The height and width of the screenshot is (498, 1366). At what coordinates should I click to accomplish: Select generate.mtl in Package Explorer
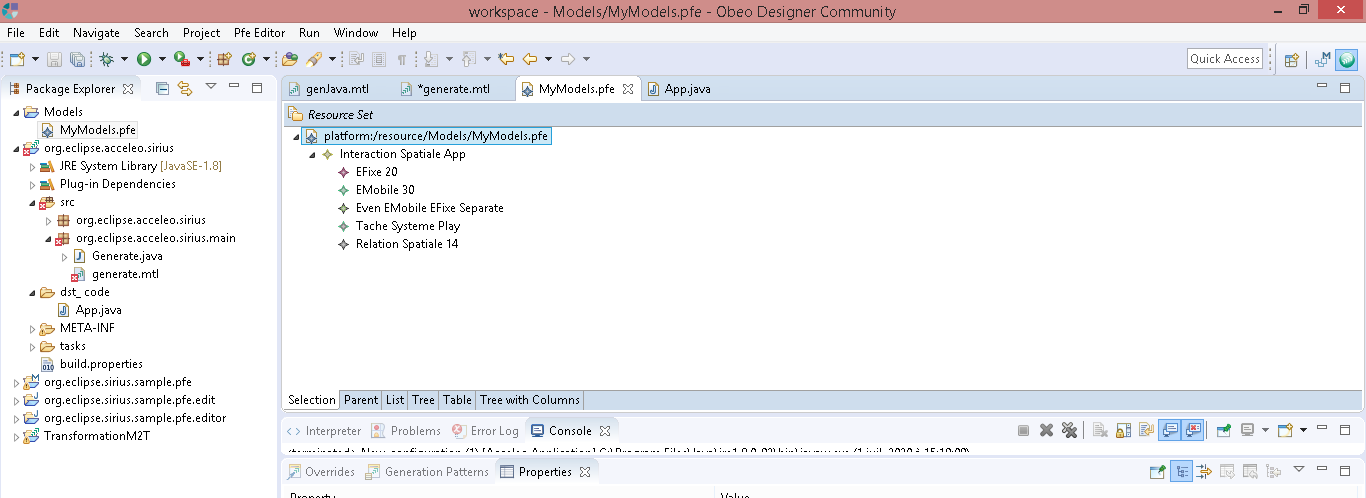point(125,274)
